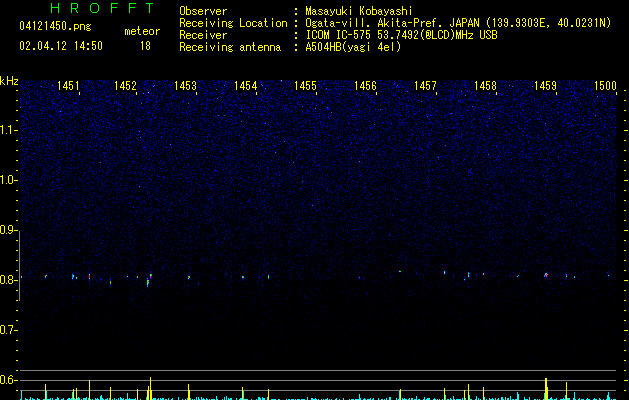Select the filename 04121450.png
This screenshot has height=400, width=629.
[x=55, y=26]
